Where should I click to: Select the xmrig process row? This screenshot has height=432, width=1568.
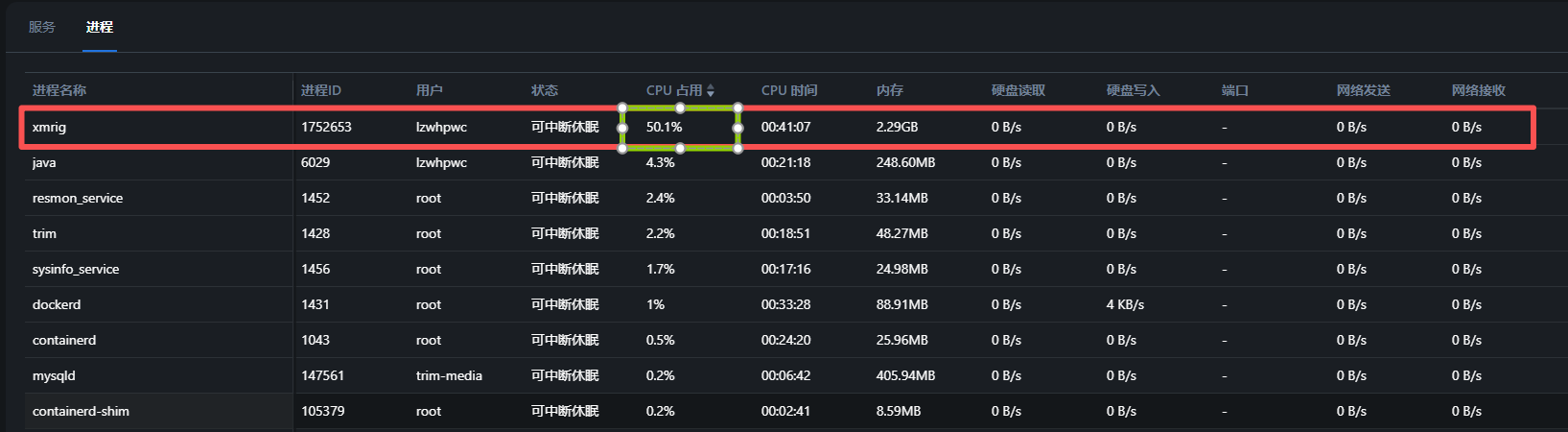tap(50, 127)
